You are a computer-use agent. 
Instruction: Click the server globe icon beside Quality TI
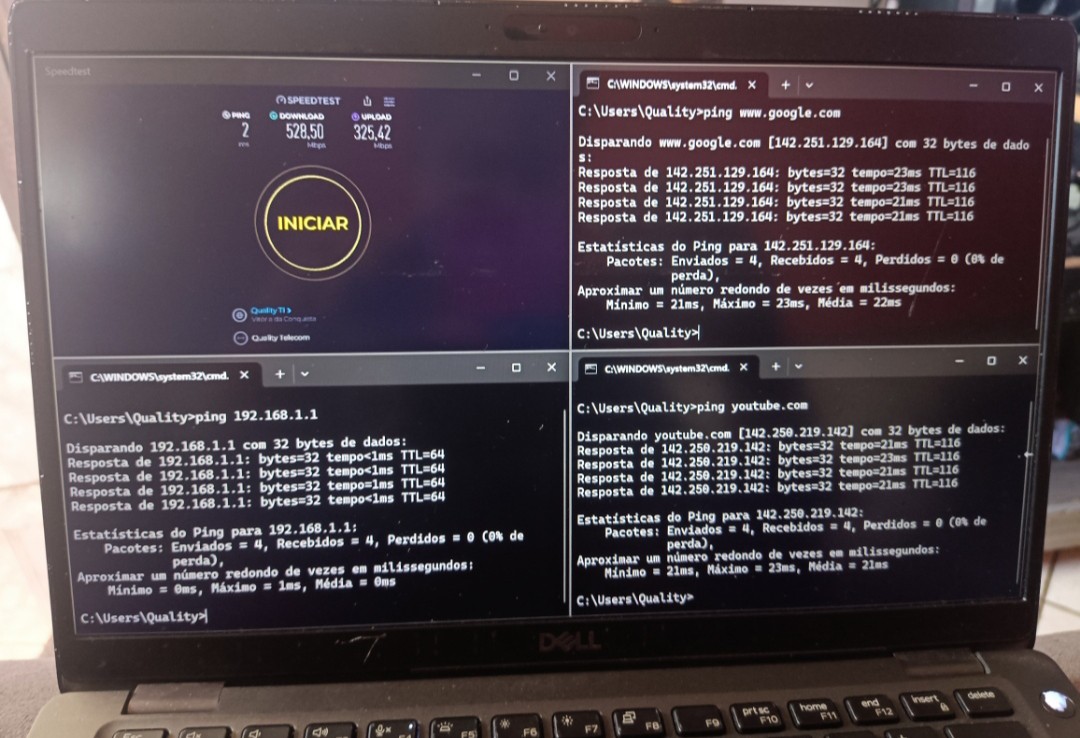(x=239, y=315)
